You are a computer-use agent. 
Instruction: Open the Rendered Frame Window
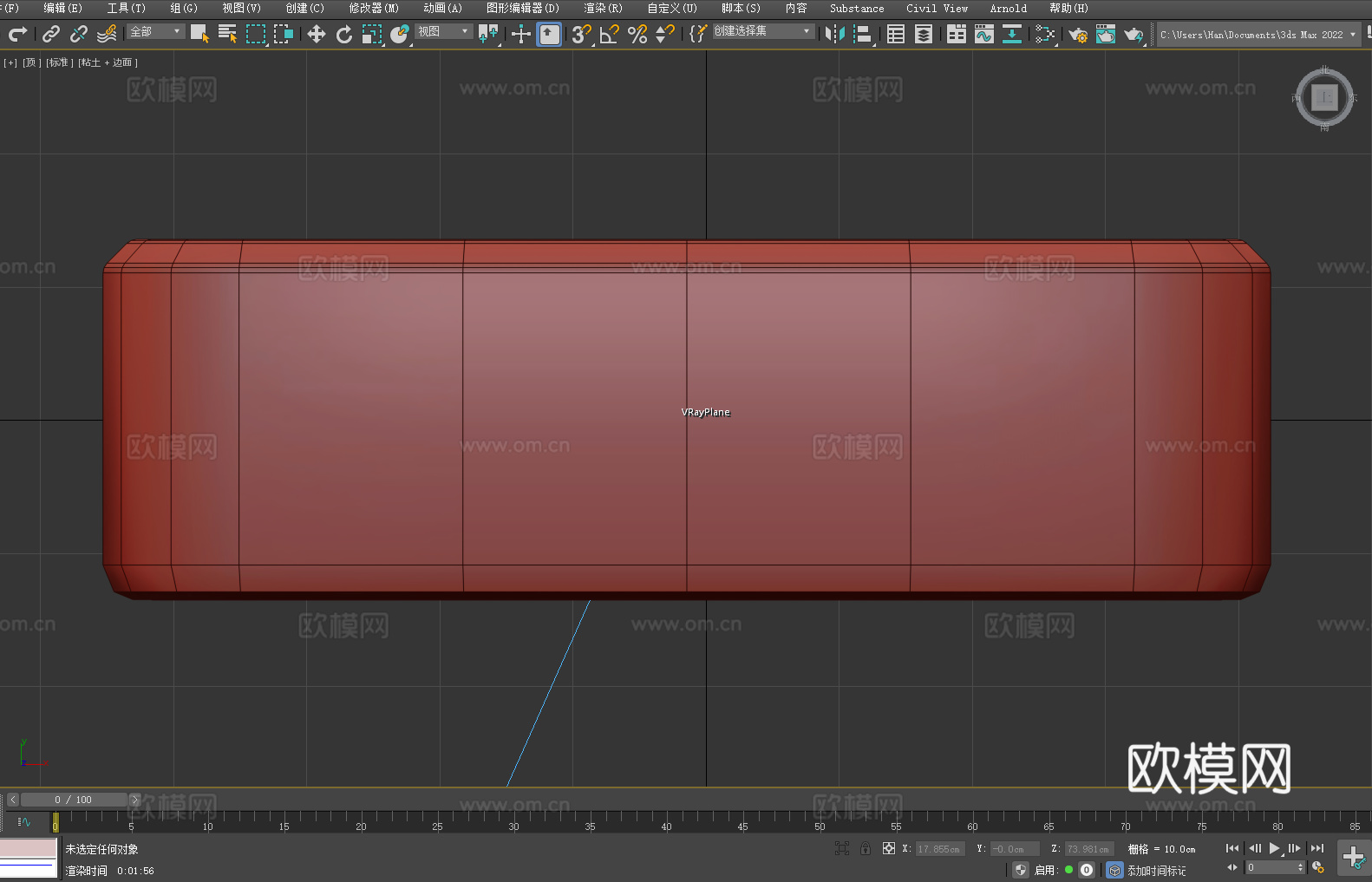1106,34
